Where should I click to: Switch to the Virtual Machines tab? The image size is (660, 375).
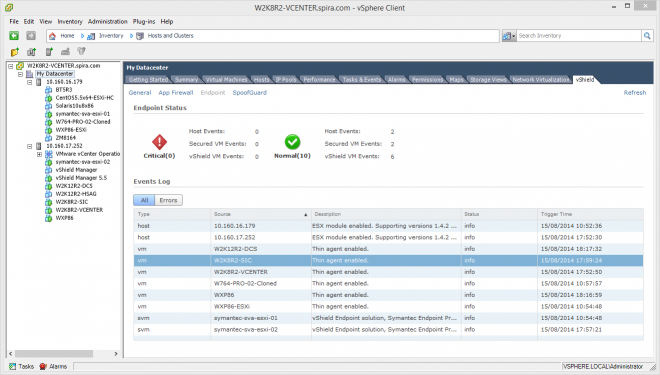click(x=226, y=80)
